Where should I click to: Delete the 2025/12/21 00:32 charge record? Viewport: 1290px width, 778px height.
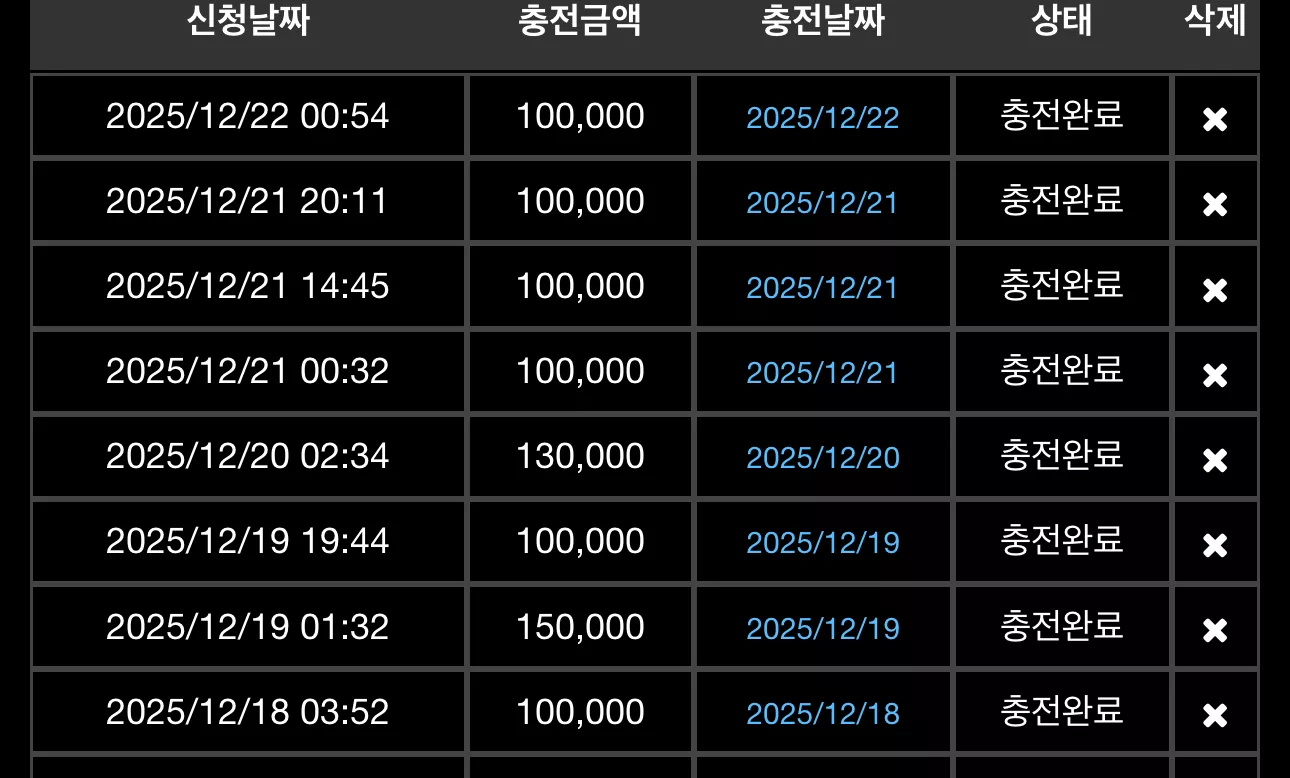(x=1215, y=375)
